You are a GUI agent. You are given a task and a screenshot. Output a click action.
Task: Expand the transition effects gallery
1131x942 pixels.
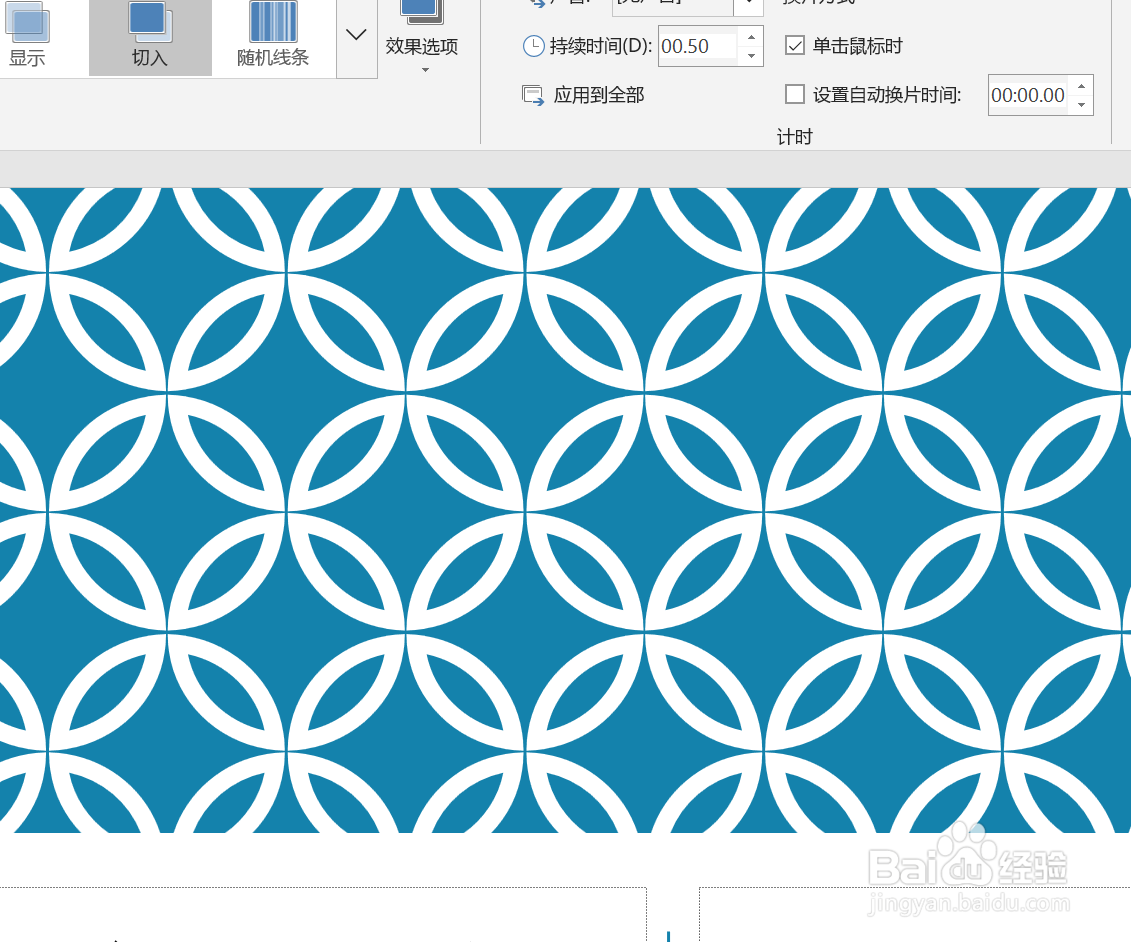coord(356,35)
